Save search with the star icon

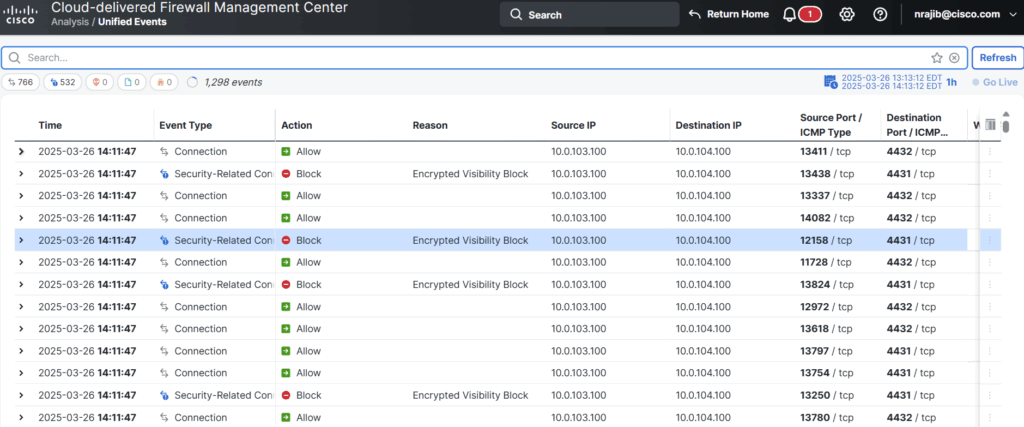pyautogui.click(x=937, y=57)
